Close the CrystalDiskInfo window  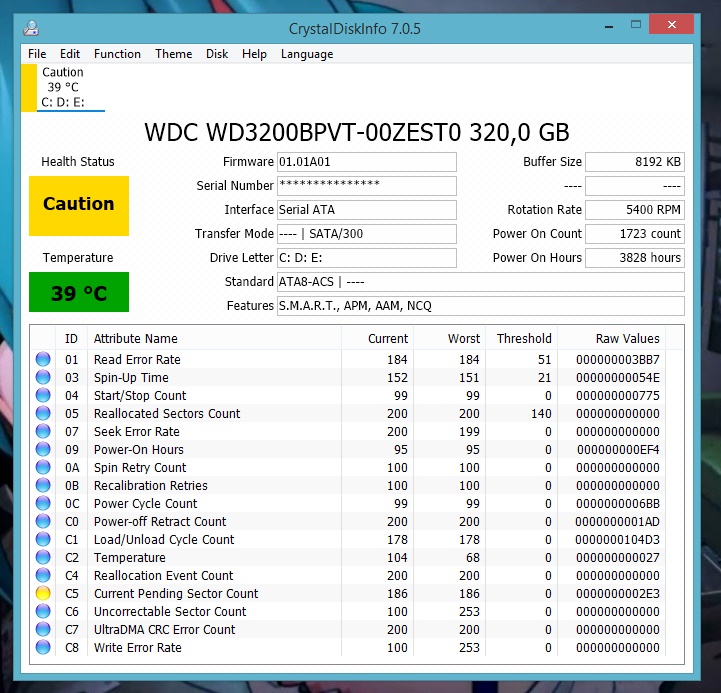[x=672, y=24]
